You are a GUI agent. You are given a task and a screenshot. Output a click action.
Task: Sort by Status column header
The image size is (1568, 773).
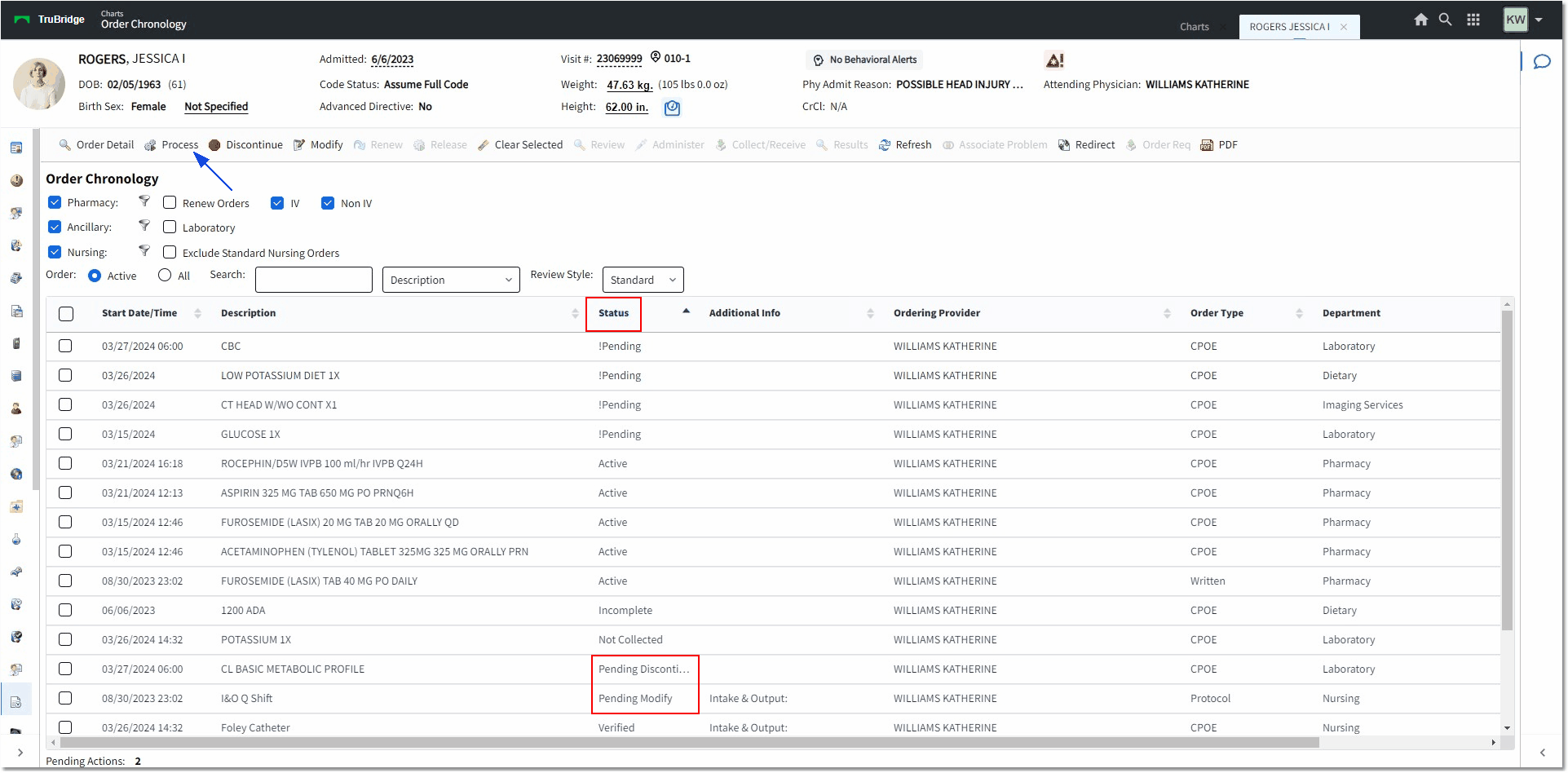613,313
